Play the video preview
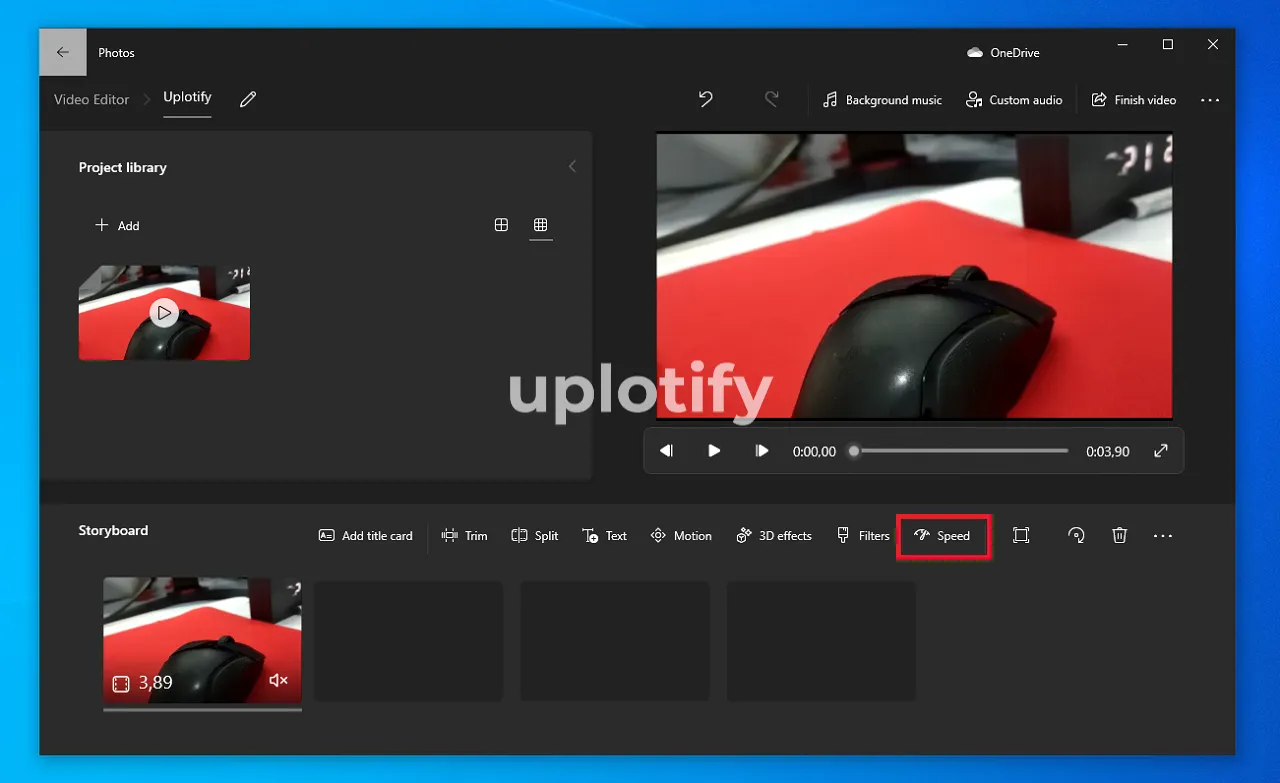Viewport: 1280px width, 783px height. [x=714, y=451]
